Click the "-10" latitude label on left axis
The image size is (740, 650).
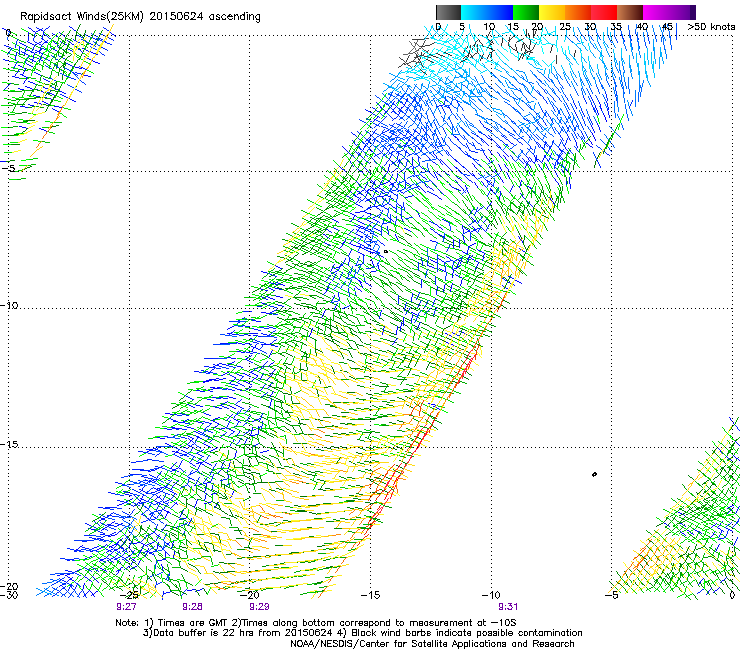point(9,305)
